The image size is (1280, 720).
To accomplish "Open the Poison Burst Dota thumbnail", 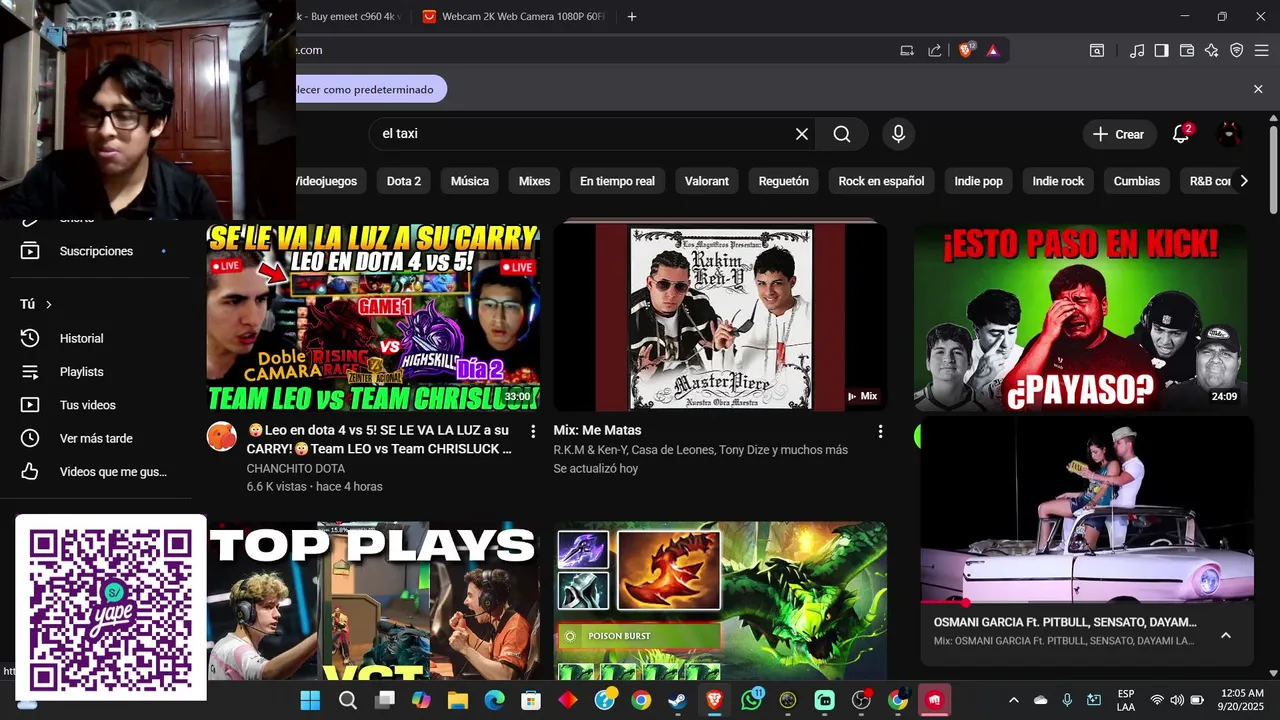I will 720,601.
